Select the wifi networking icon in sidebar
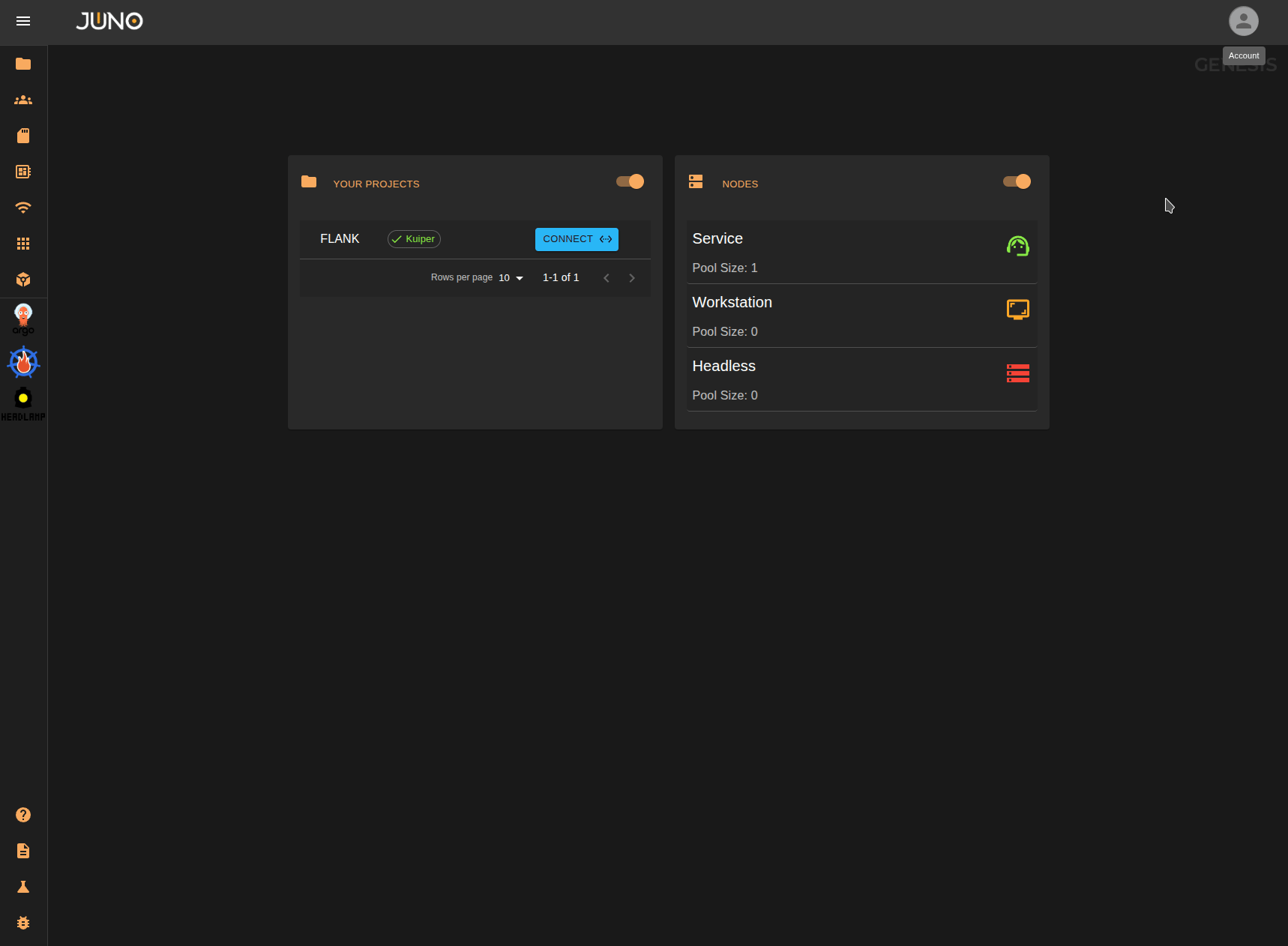Viewport: 1288px width, 946px height. 23,208
